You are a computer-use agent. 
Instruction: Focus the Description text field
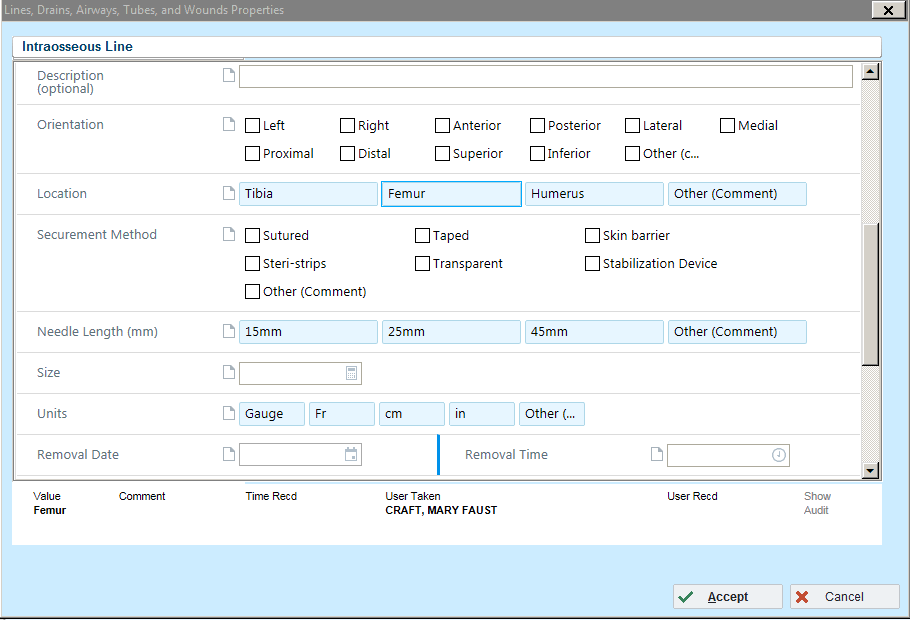[546, 77]
